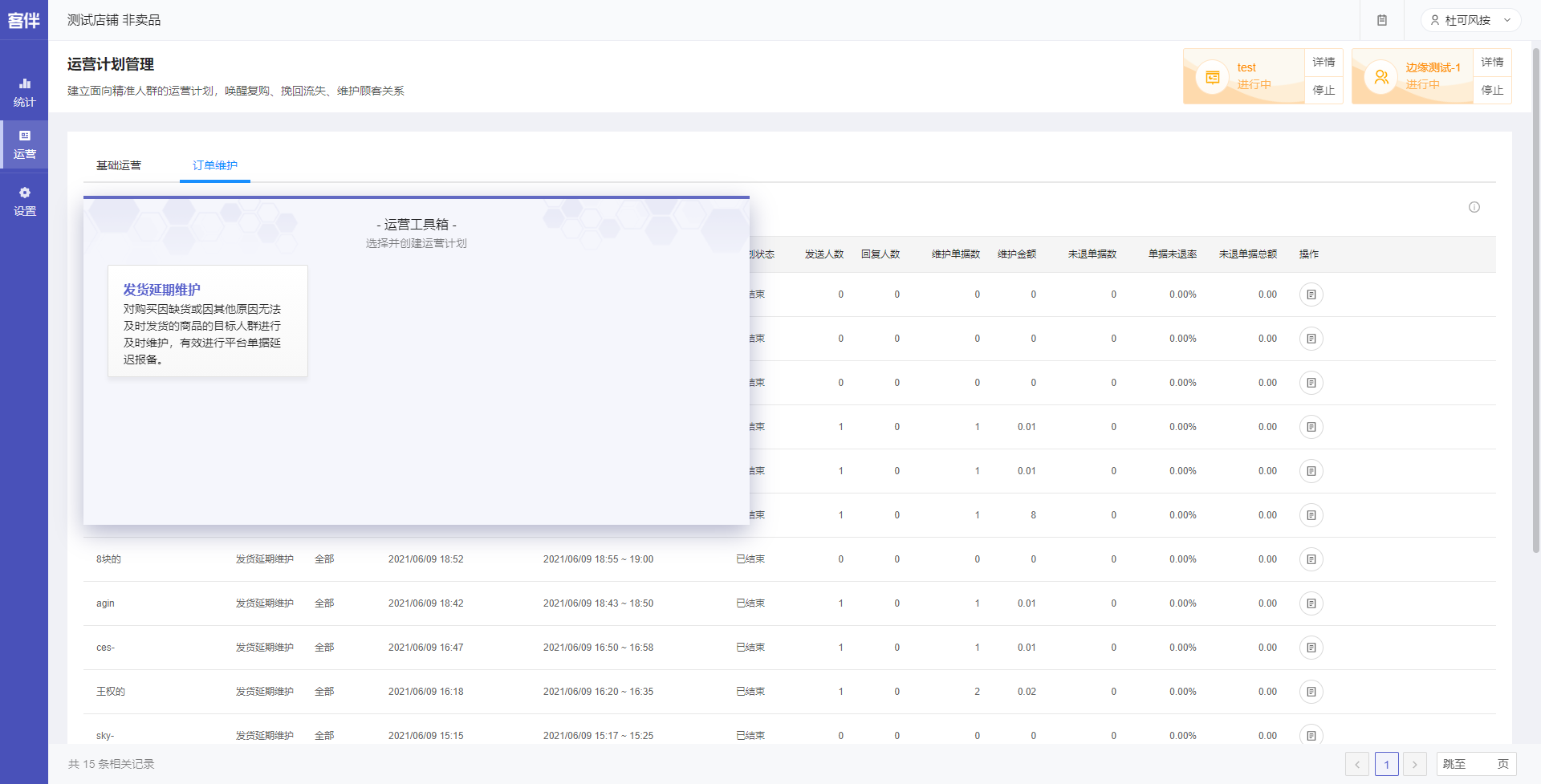Viewport: 1541px width, 784px height.
Task: Click the plan name agin
Action: tap(105, 603)
